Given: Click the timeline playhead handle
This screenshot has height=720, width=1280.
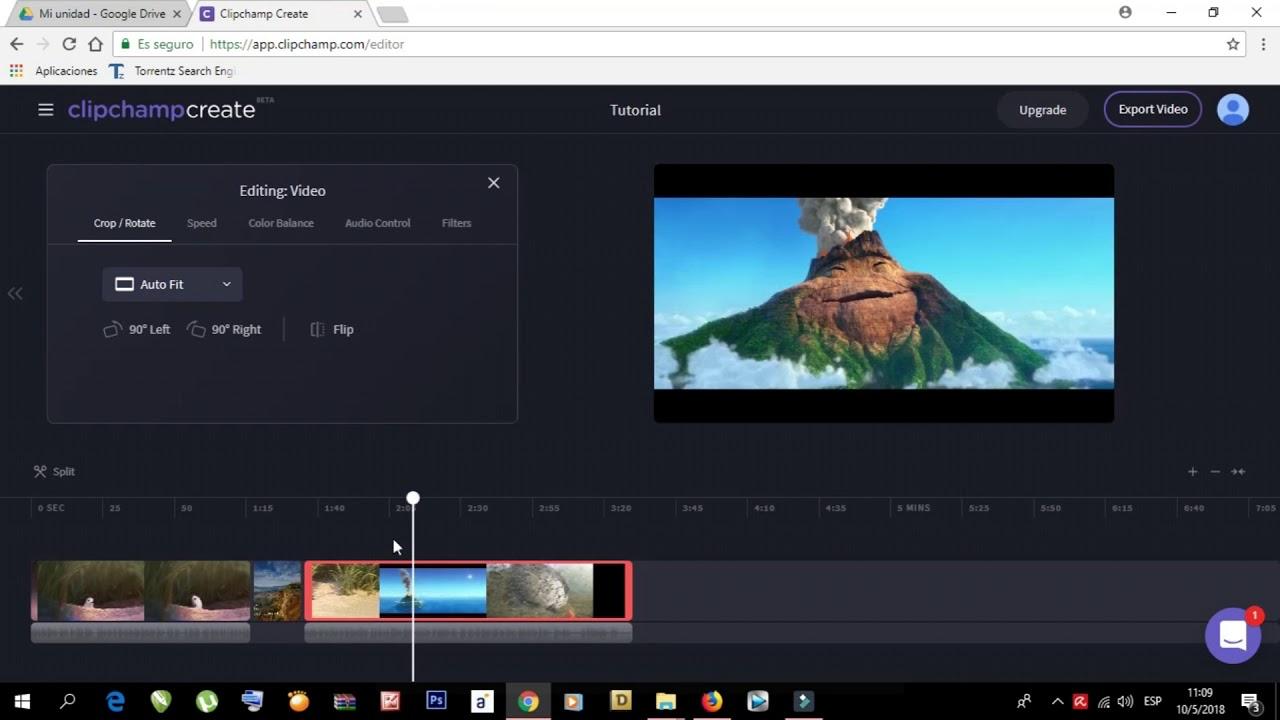Looking at the screenshot, I should coord(413,498).
